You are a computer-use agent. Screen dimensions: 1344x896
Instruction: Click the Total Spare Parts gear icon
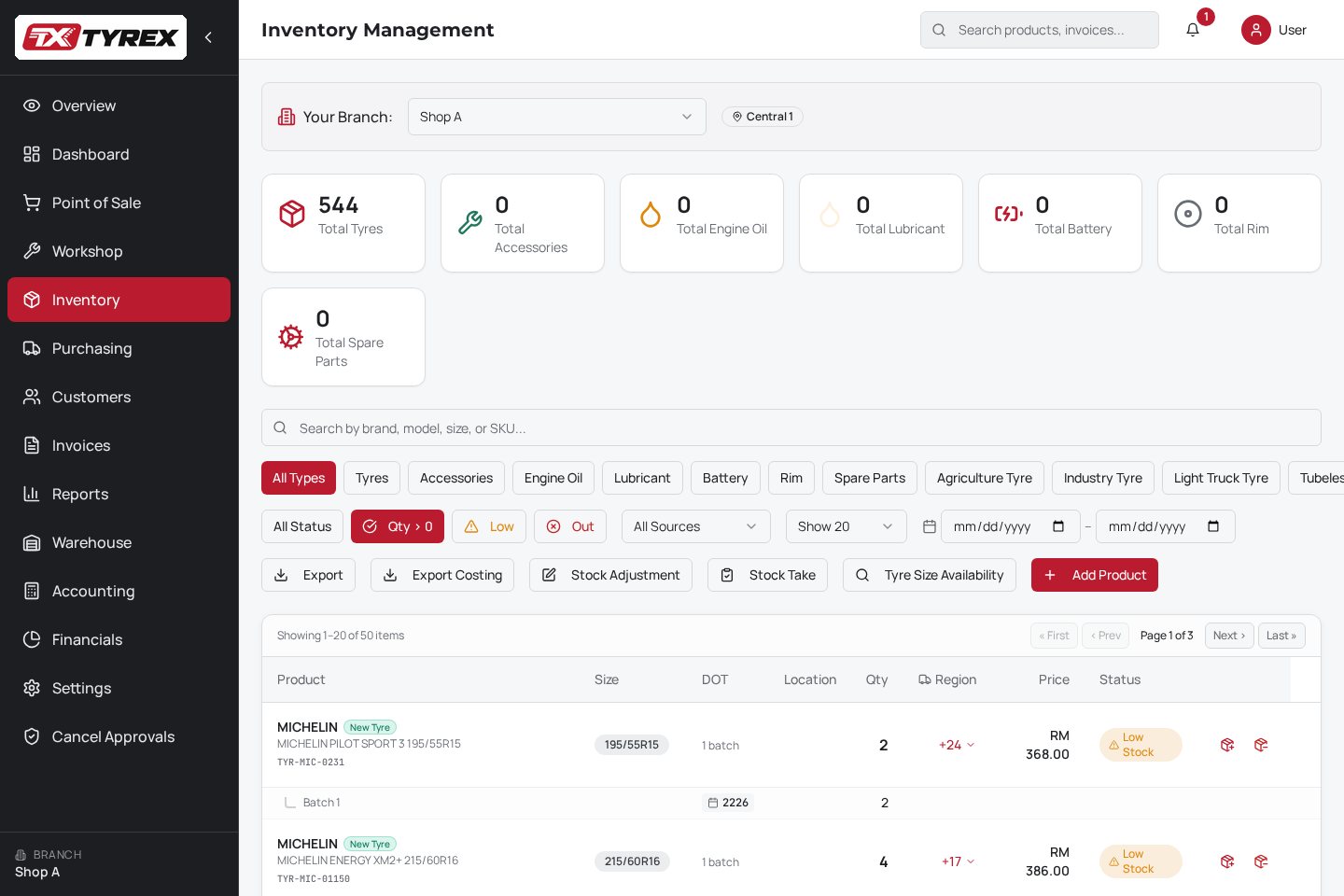point(291,337)
